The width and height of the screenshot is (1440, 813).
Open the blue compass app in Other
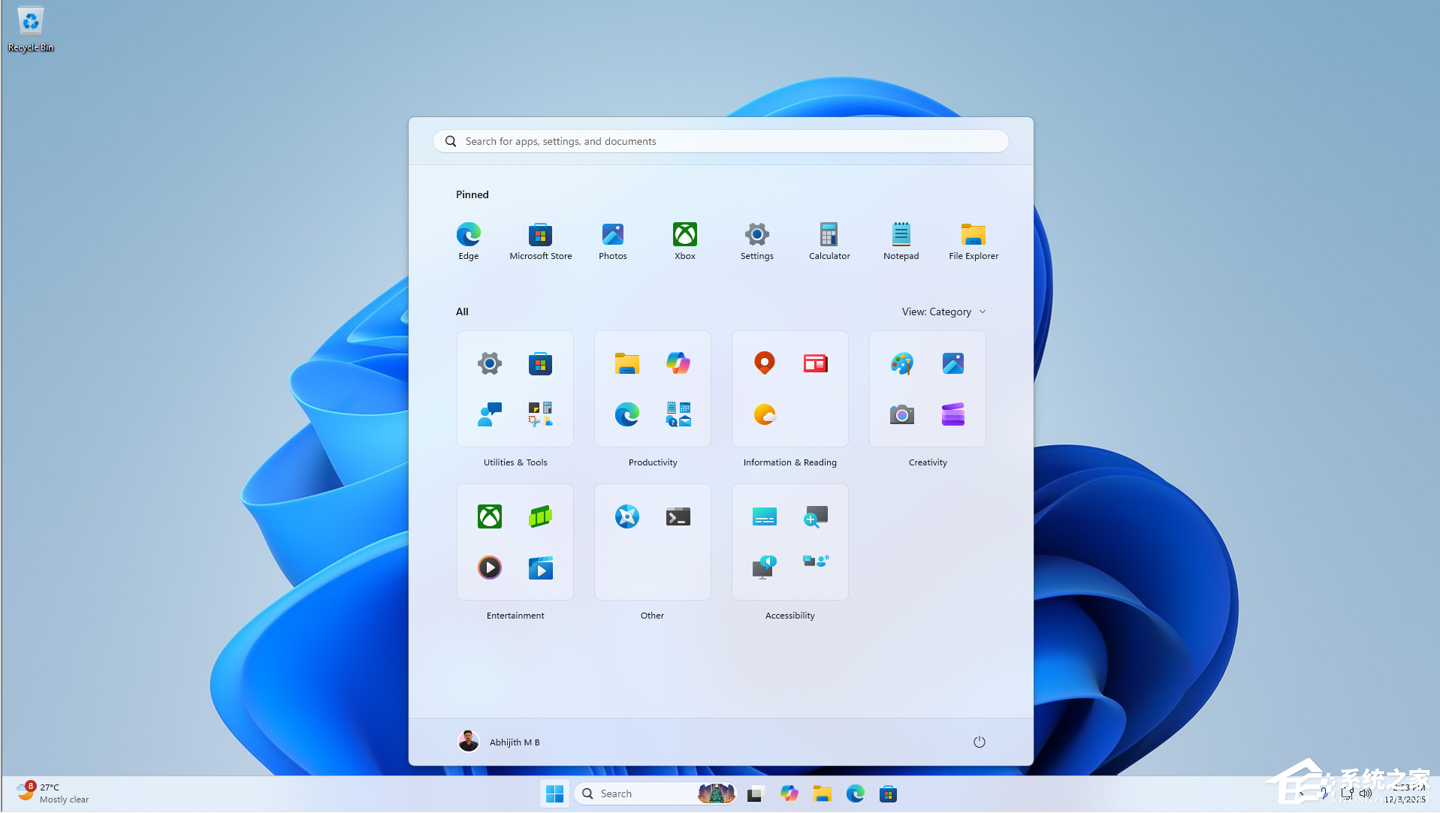[x=627, y=516]
